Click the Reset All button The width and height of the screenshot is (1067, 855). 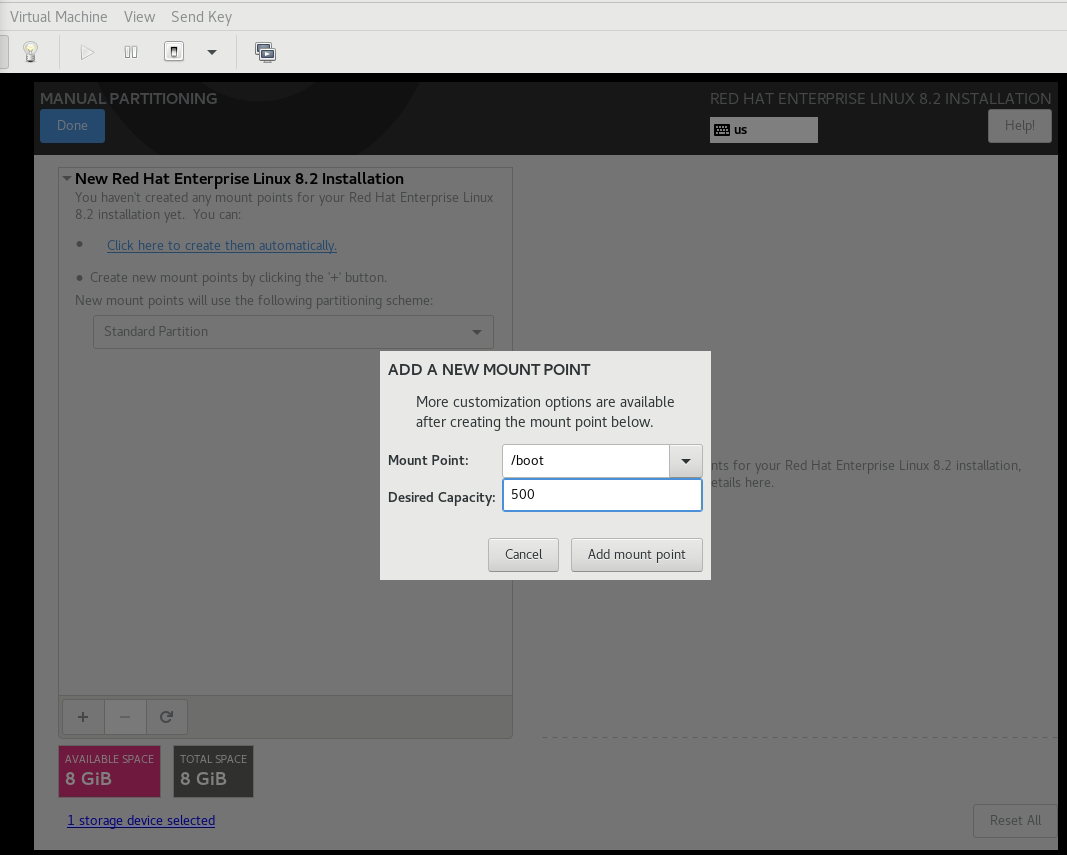[x=1015, y=820]
